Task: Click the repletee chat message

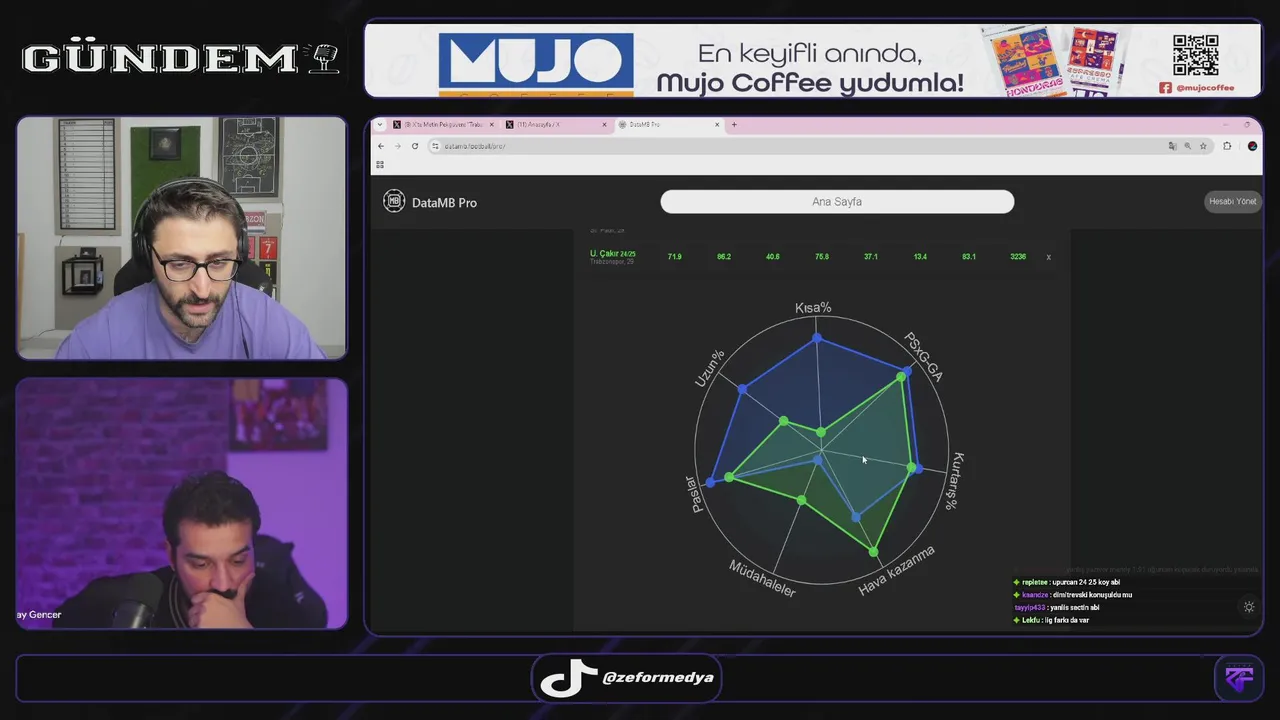Action: pyautogui.click(x=1066, y=582)
